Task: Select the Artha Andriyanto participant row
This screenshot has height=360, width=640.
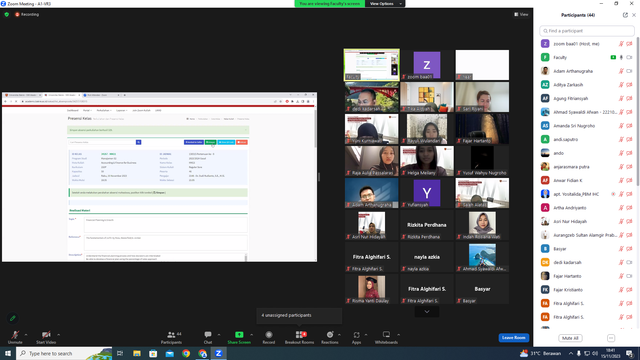Action: point(587,208)
